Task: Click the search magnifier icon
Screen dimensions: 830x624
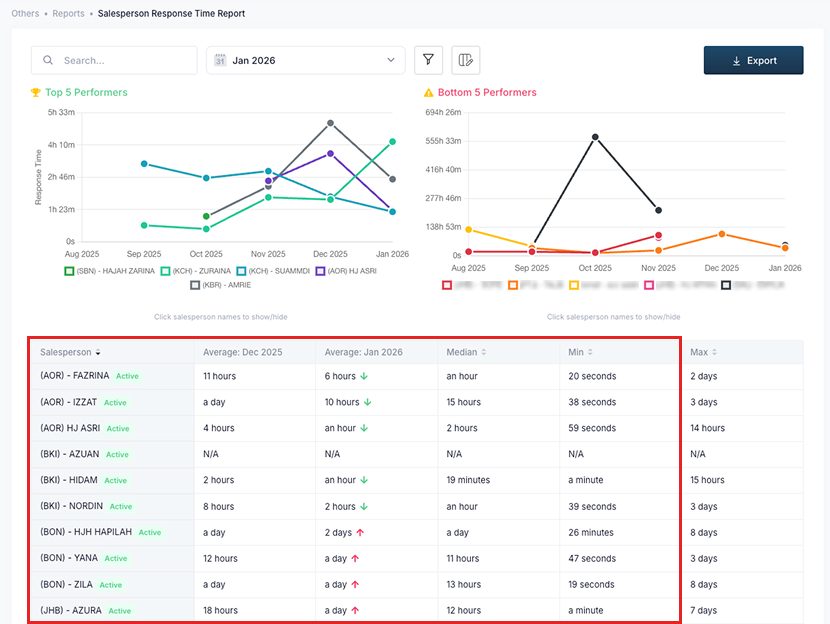Action: coord(47,60)
